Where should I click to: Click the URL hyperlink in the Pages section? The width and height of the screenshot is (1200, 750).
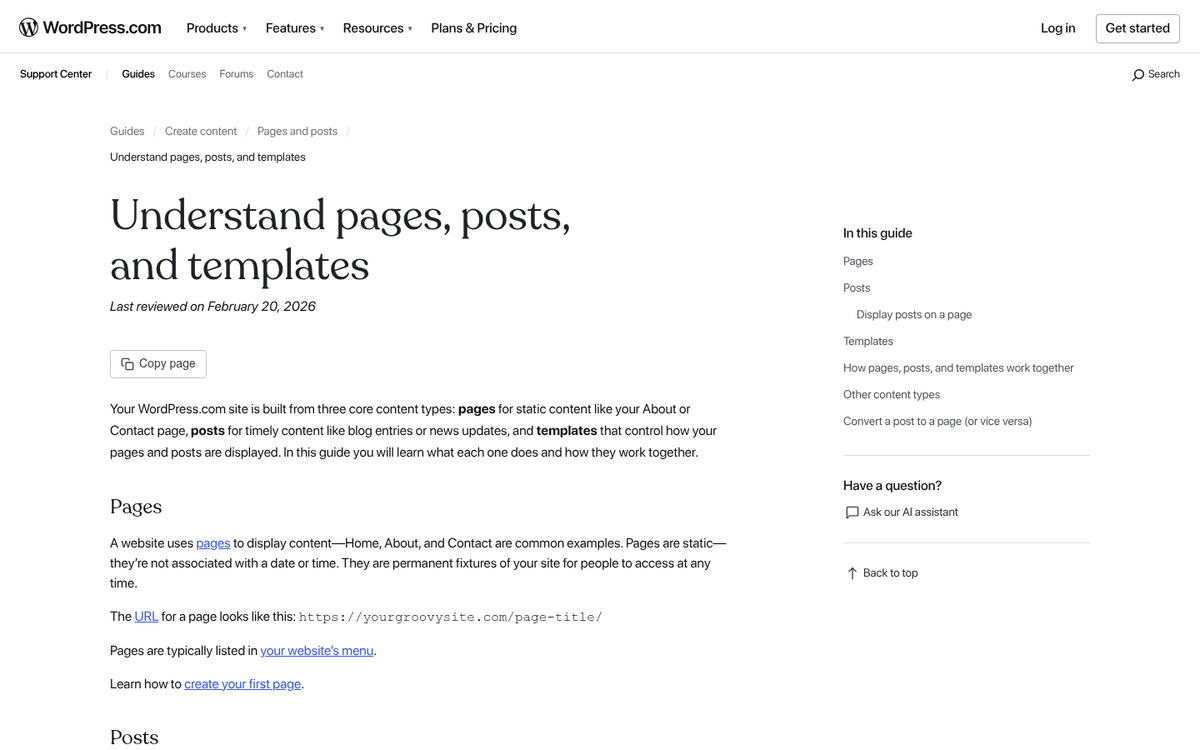145,616
